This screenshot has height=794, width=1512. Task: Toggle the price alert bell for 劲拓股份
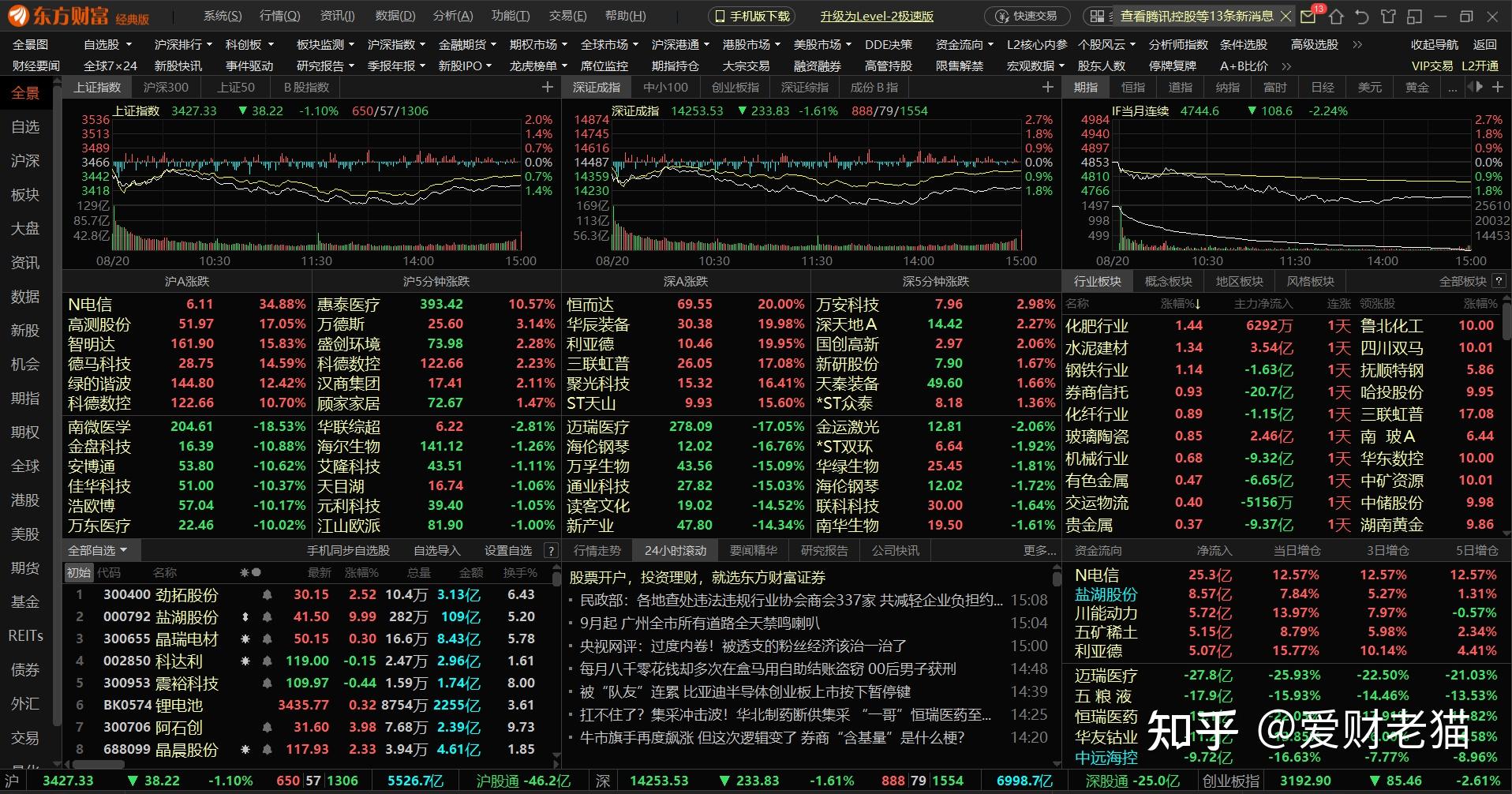tap(268, 594)
